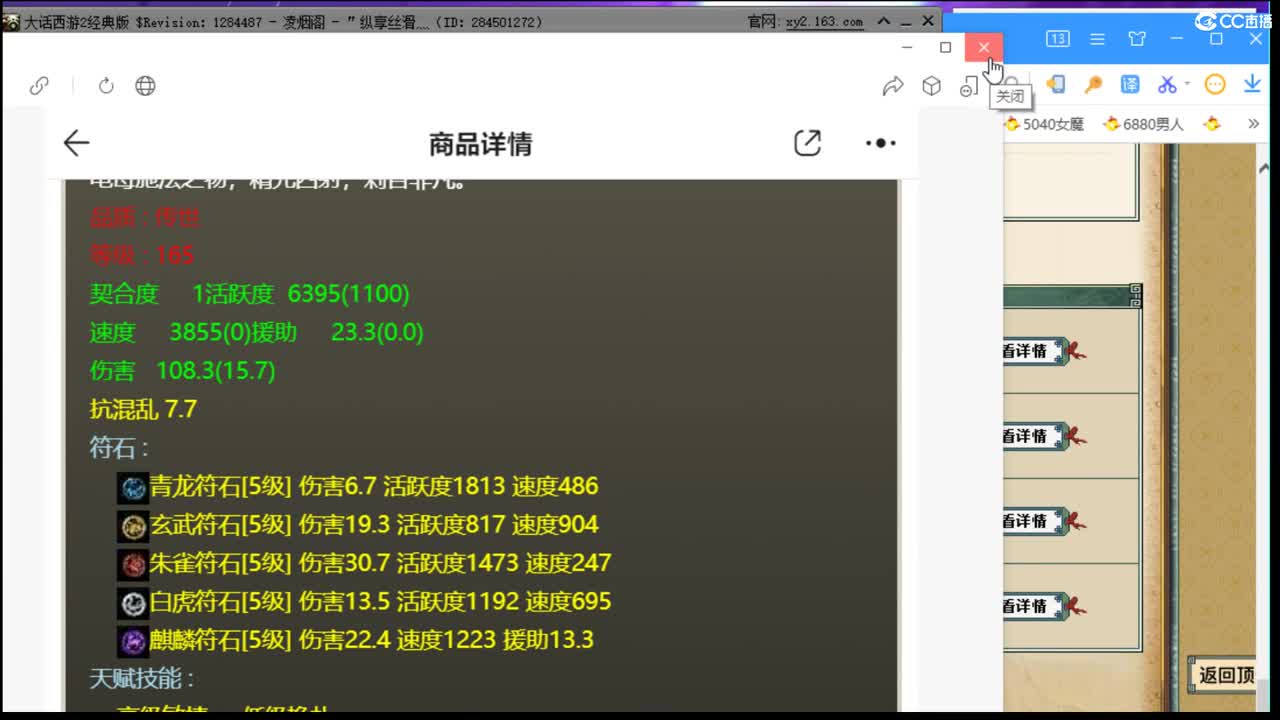Click the 朱雀符石 rune stone icon
1280x720 pixels.
click(133, 564)
